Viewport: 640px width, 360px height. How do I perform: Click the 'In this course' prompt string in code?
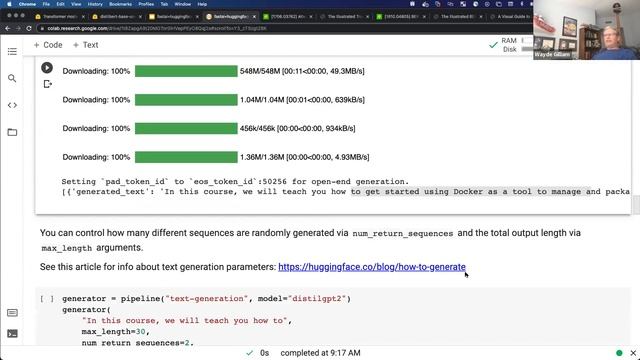pyautogui.click(x=185, y=321)
